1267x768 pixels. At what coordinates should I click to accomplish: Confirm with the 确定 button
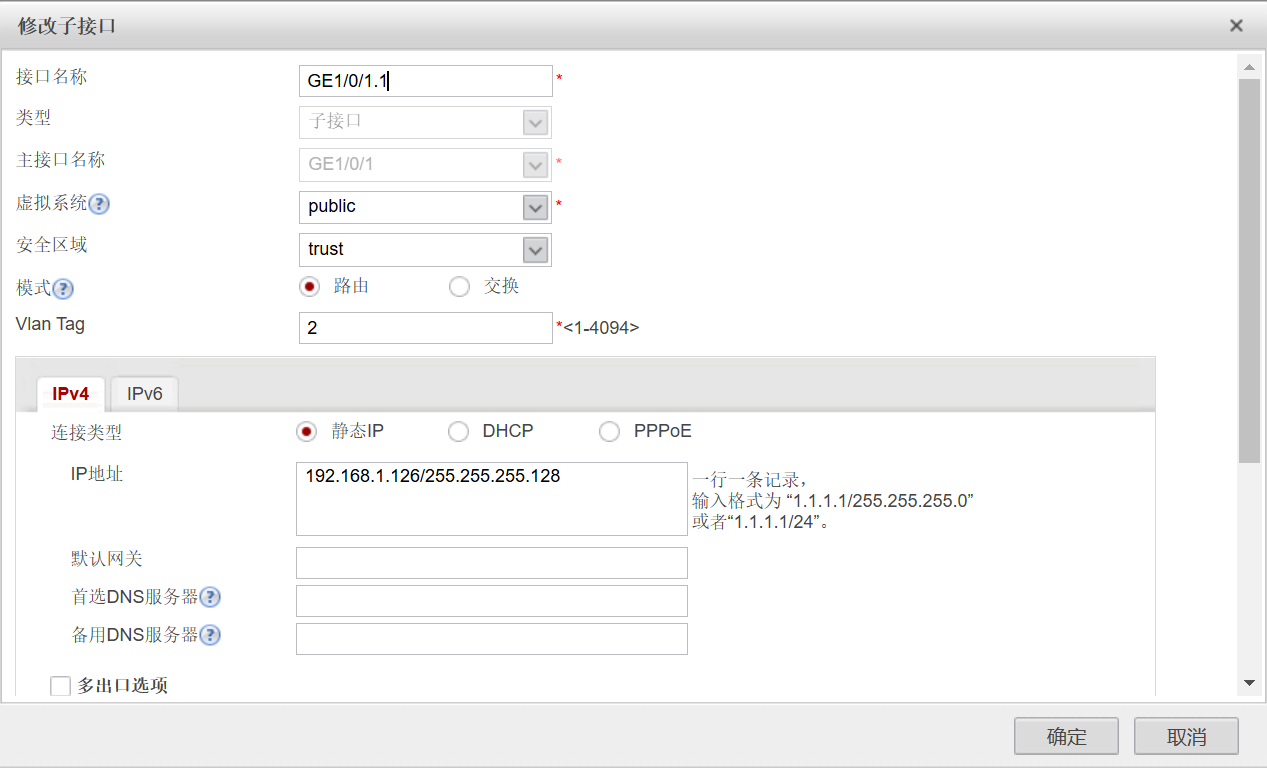pos(1066,737)
